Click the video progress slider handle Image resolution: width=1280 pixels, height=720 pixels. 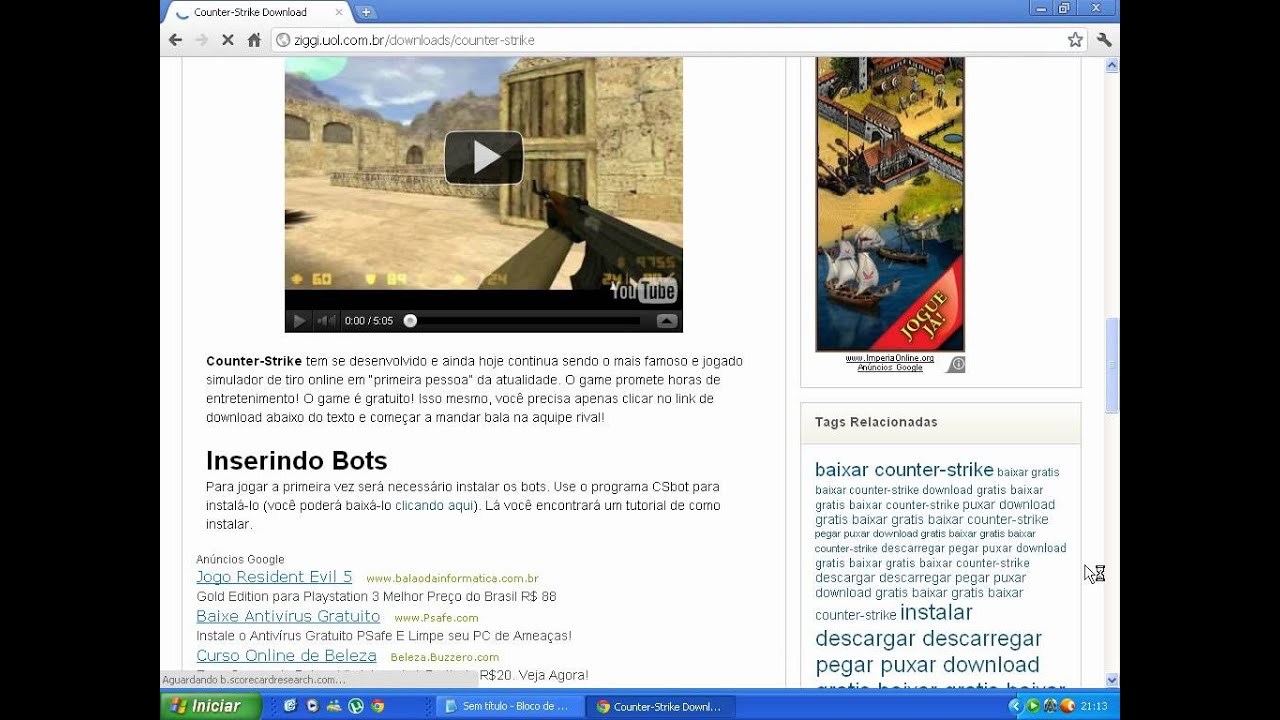click(x=410, y=321)
